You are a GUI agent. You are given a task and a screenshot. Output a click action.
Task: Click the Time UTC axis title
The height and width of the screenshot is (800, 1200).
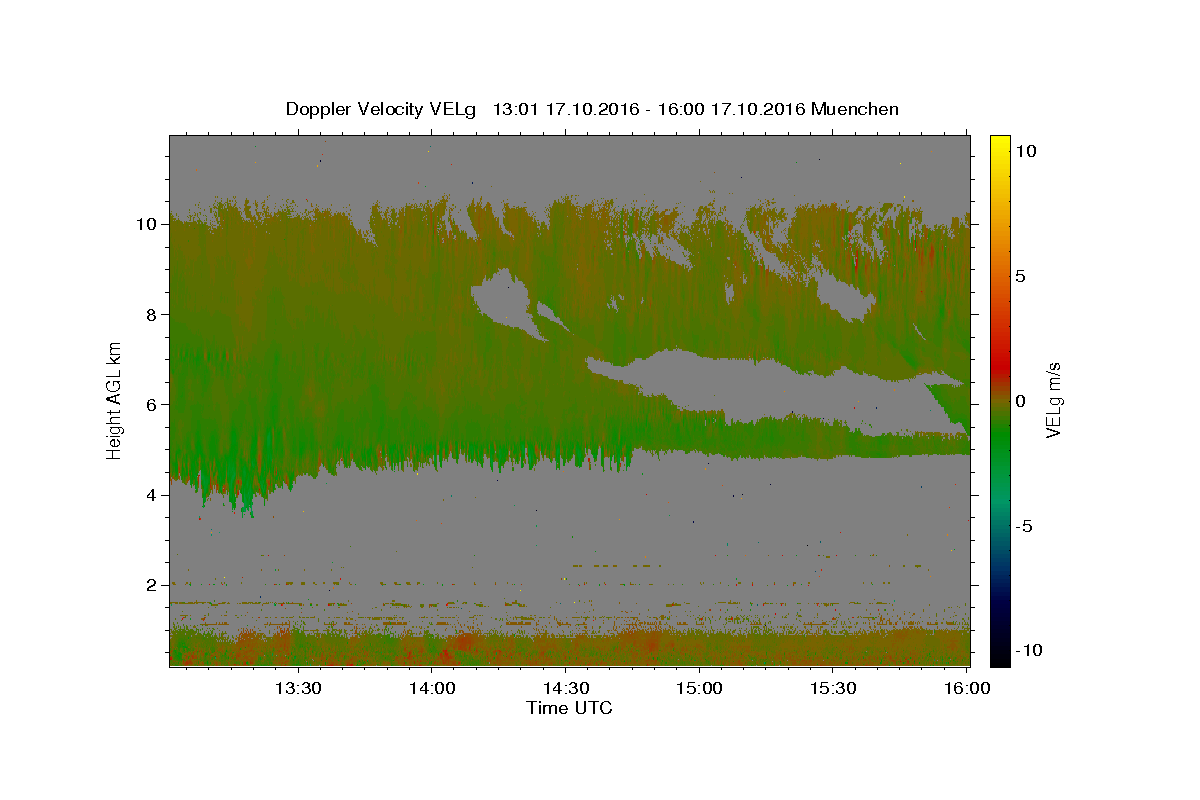569,708
